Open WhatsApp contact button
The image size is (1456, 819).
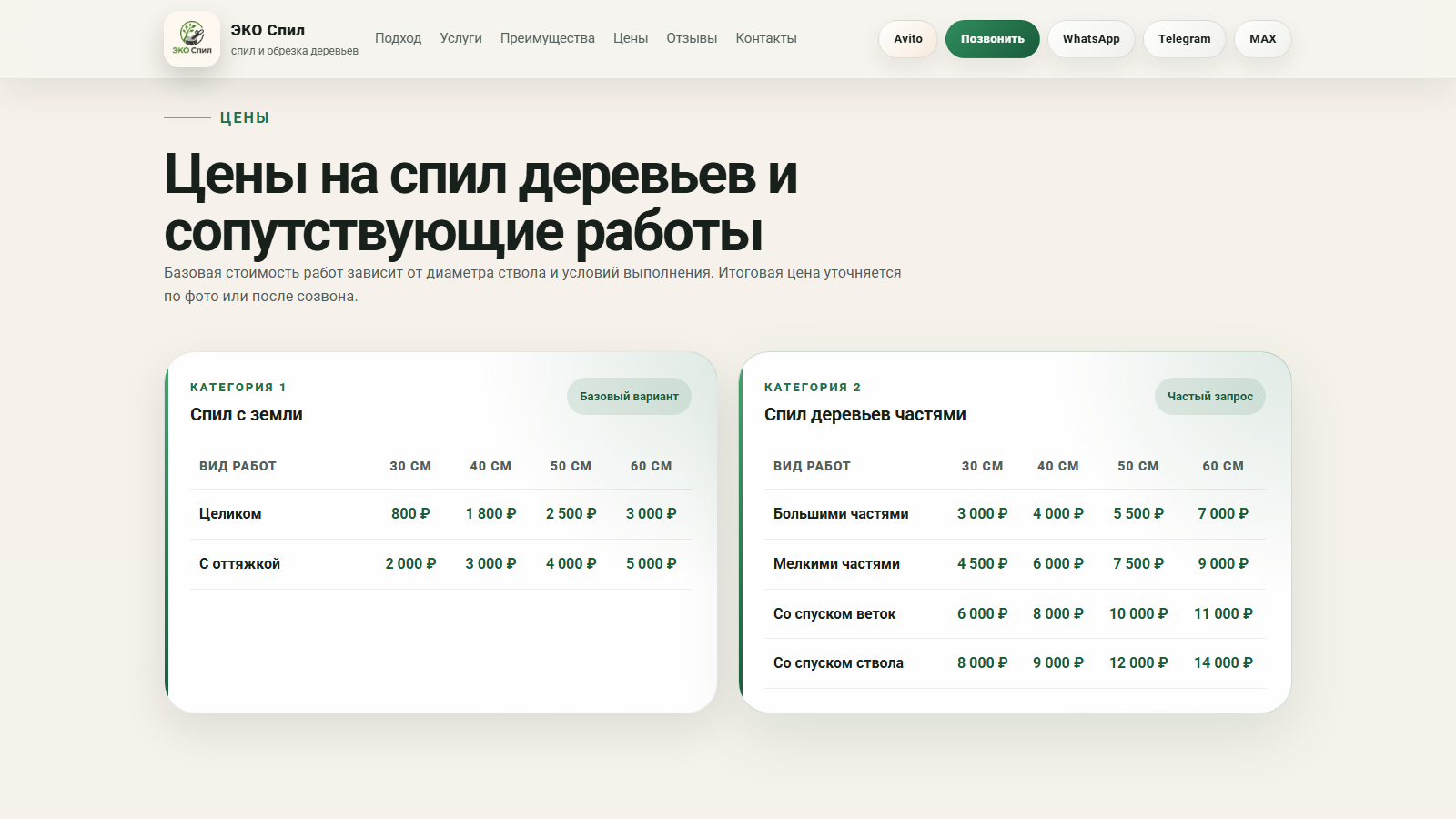1091,39
